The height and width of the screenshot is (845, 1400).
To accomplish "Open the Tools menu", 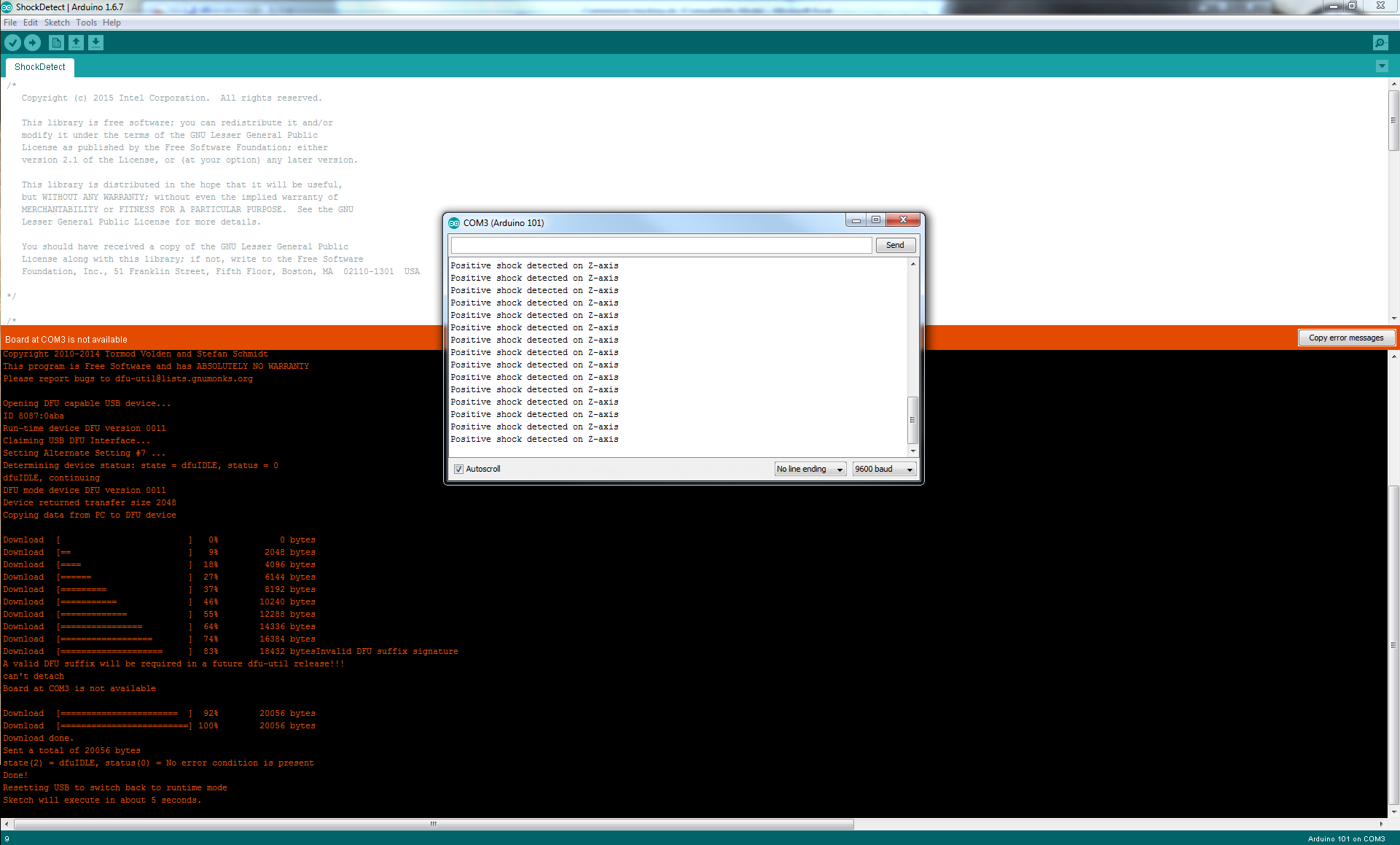I will (x=86, y=23).
